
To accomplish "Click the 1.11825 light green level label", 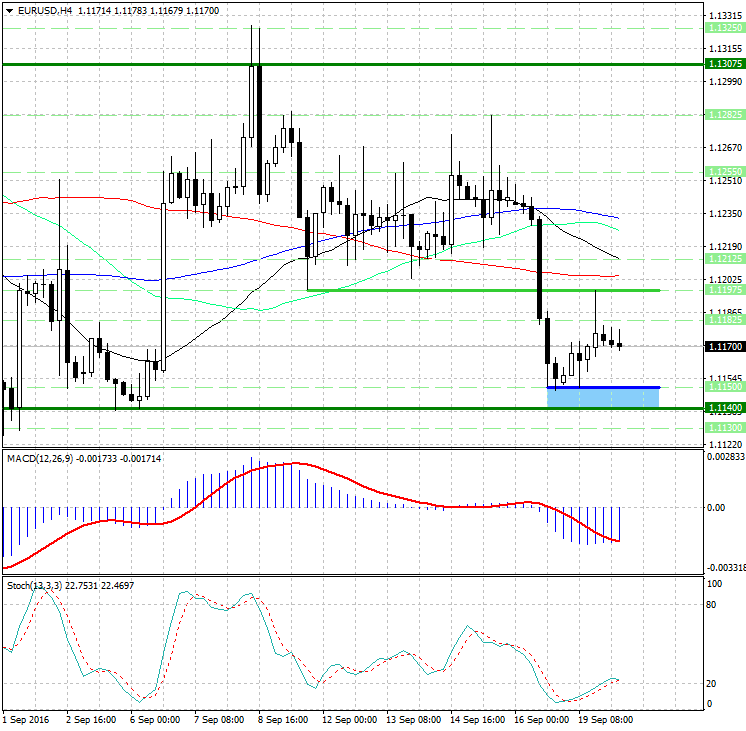I will [x=725, y=320].
